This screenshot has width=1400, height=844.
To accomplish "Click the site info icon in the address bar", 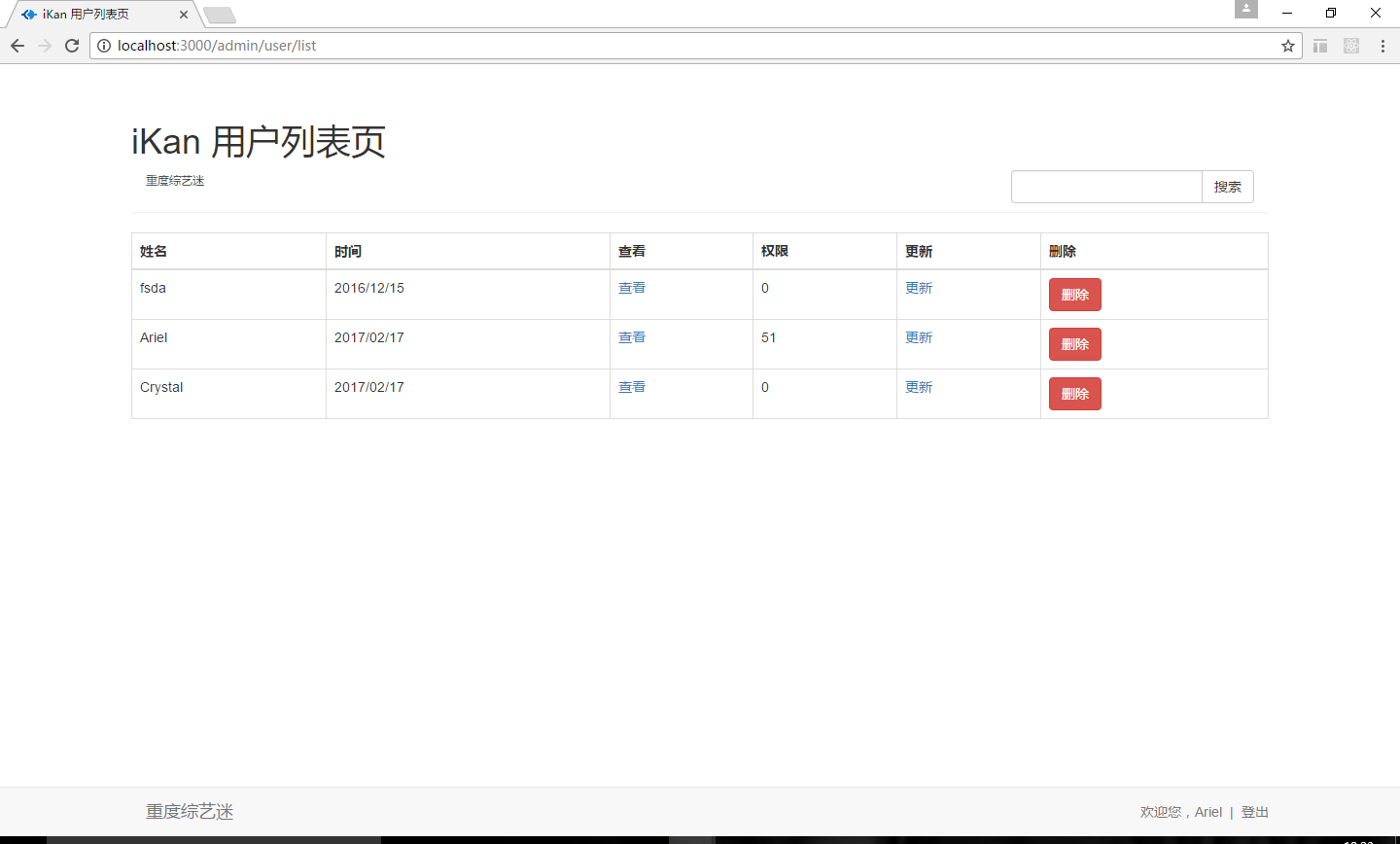I will pos(104,46).
